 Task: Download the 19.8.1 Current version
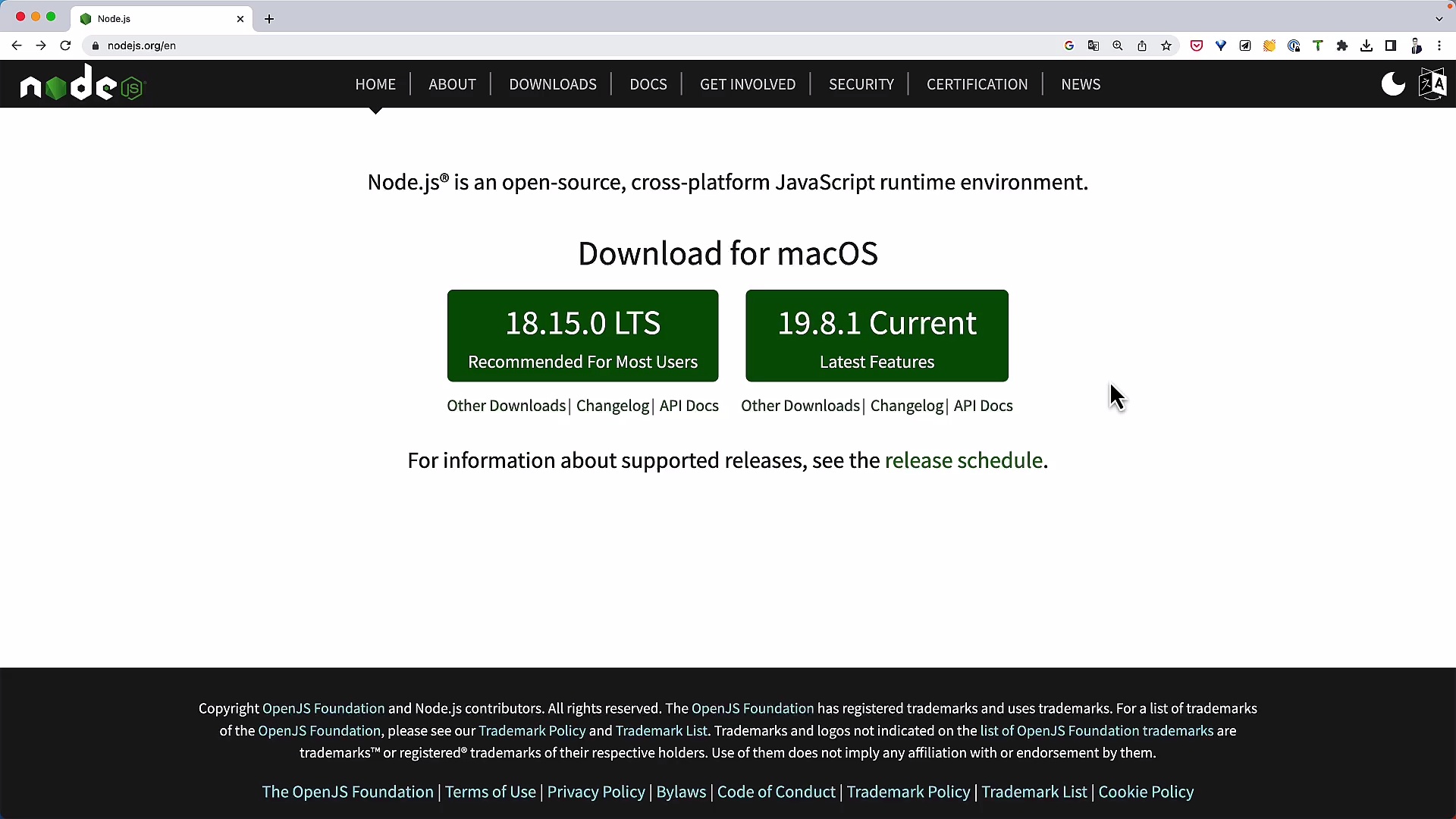tap(877, 336)
